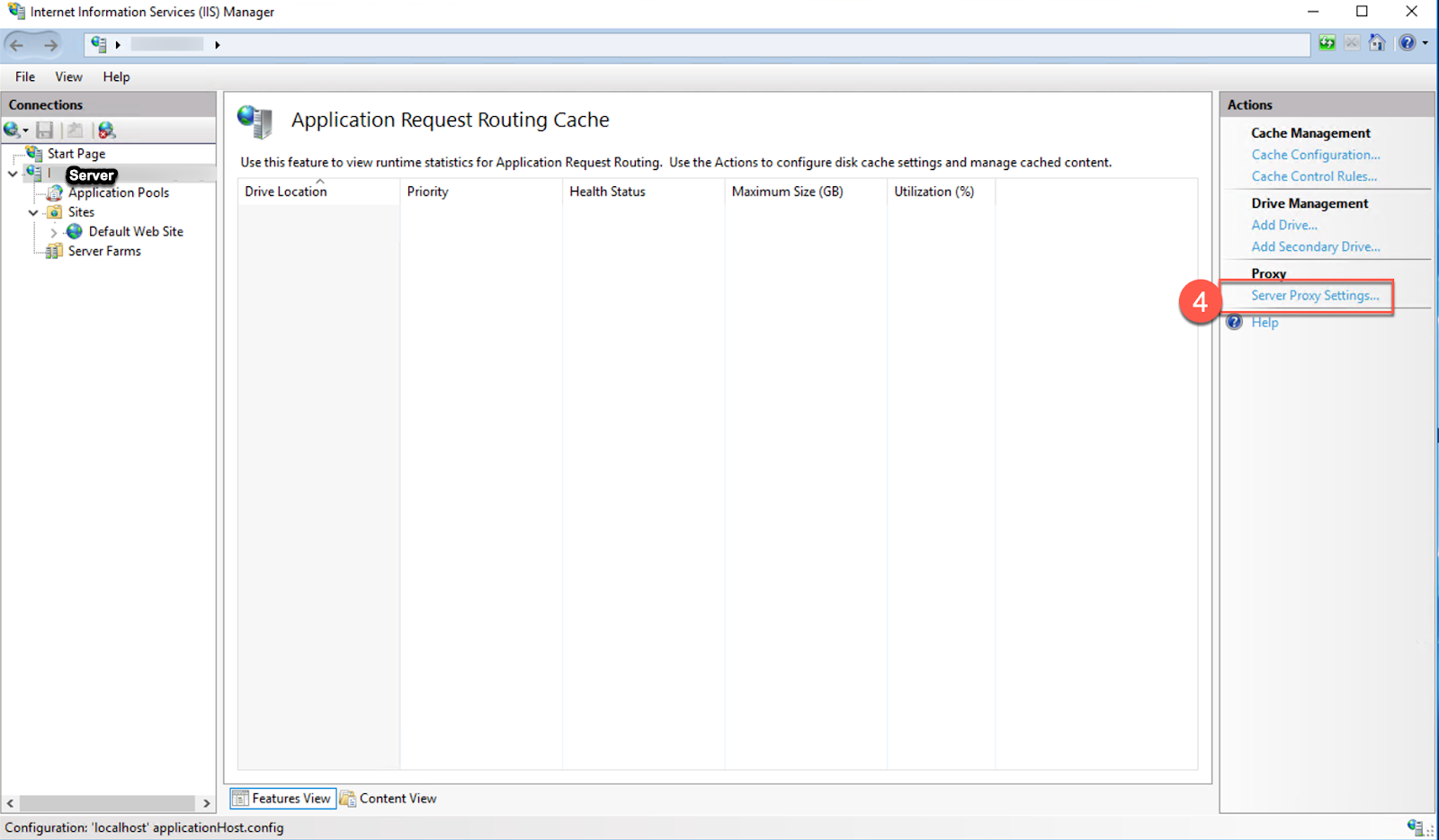Sort by Drive Location column
Image resolution: width=1439 pixels, height=840 pixels.
(x=318, y=192)
